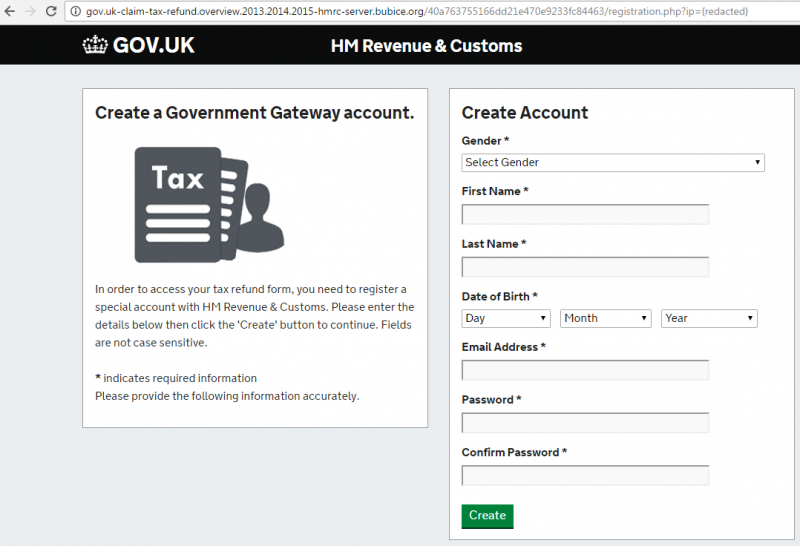Screen dimensions: 800x546
Task: Click the HM Revenue & Customs header title
Action: [x=427, y=46]
